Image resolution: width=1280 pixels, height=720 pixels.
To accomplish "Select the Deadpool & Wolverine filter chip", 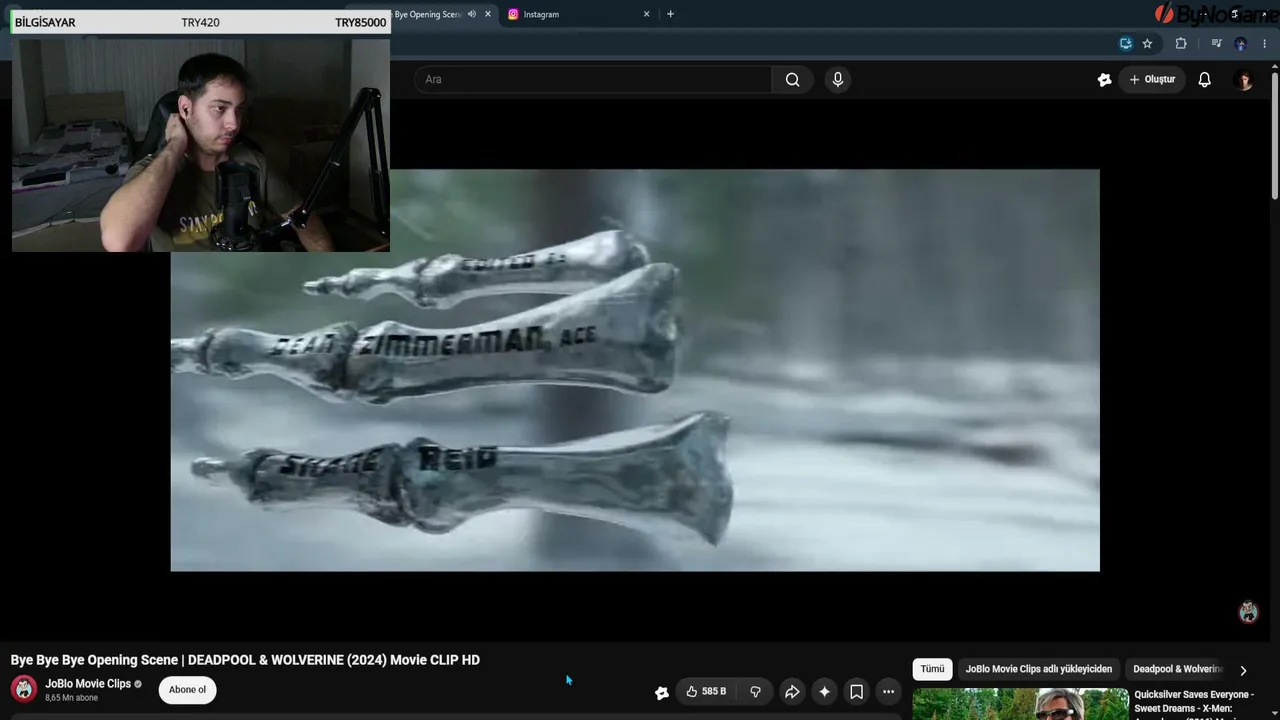I will pyautogui.click(x=1177, y=669).
